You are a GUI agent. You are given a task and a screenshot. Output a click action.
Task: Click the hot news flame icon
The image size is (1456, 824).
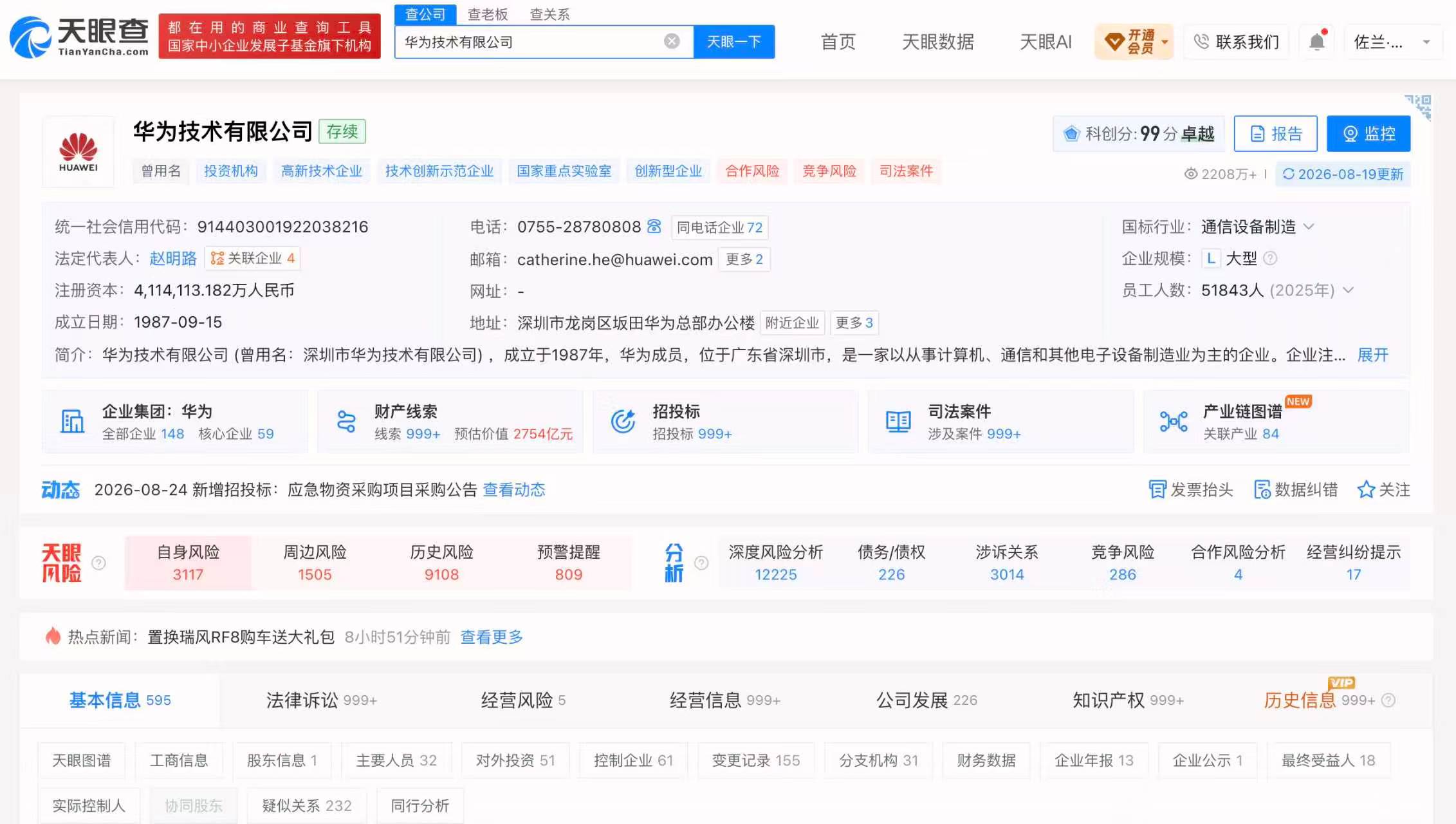pos(53,637)
